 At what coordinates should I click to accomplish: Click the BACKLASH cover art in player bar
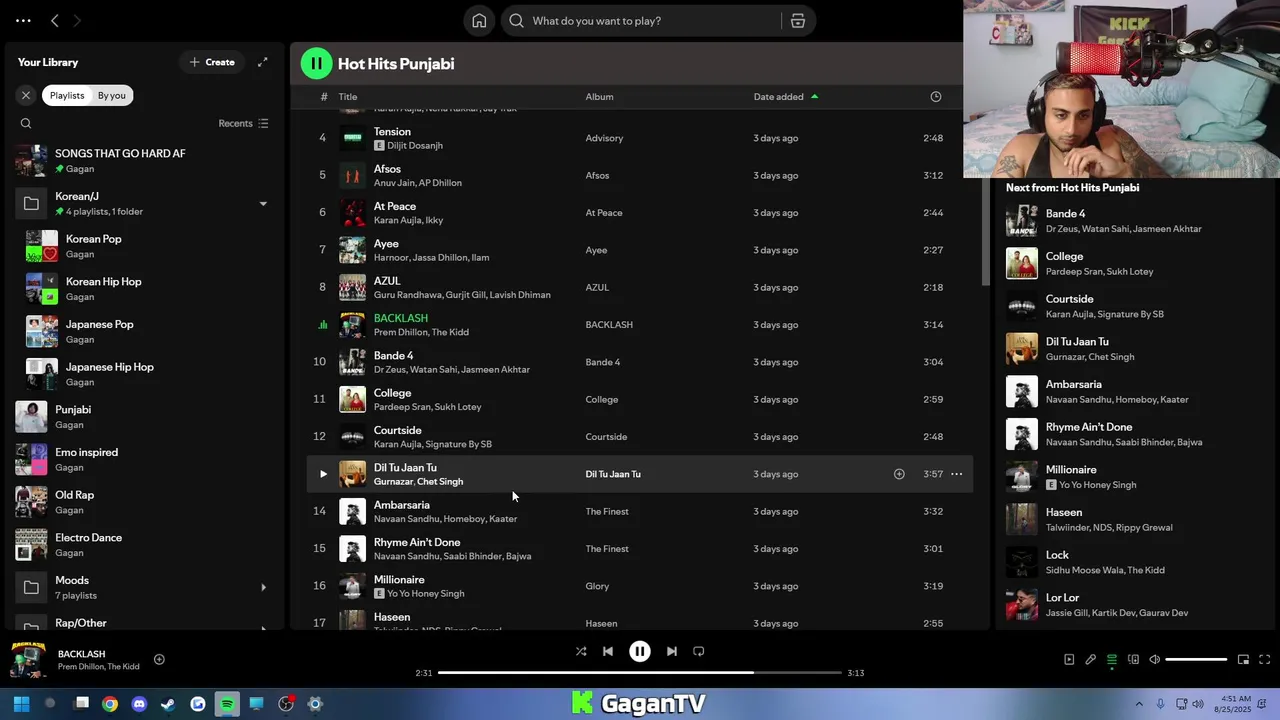[28, 660]
